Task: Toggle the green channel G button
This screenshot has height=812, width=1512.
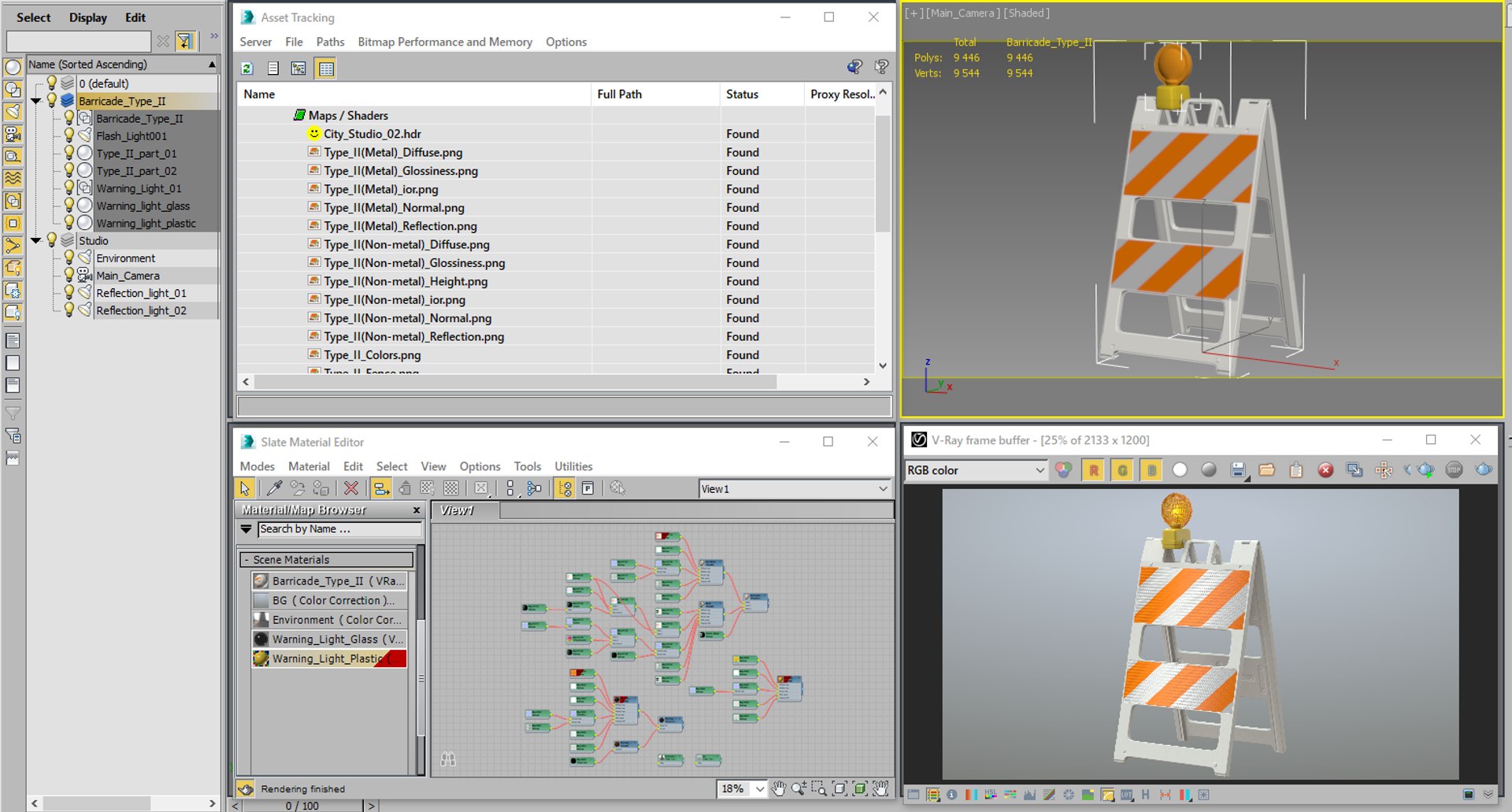Action: pyautogui.click(x=1123, y=470)
